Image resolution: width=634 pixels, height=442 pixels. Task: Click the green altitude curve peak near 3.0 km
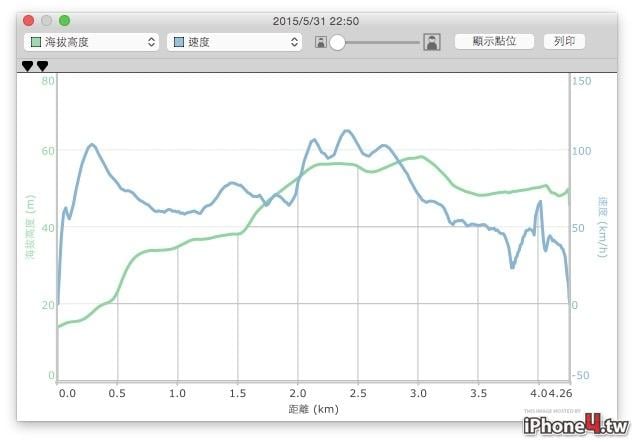[421, 157]
